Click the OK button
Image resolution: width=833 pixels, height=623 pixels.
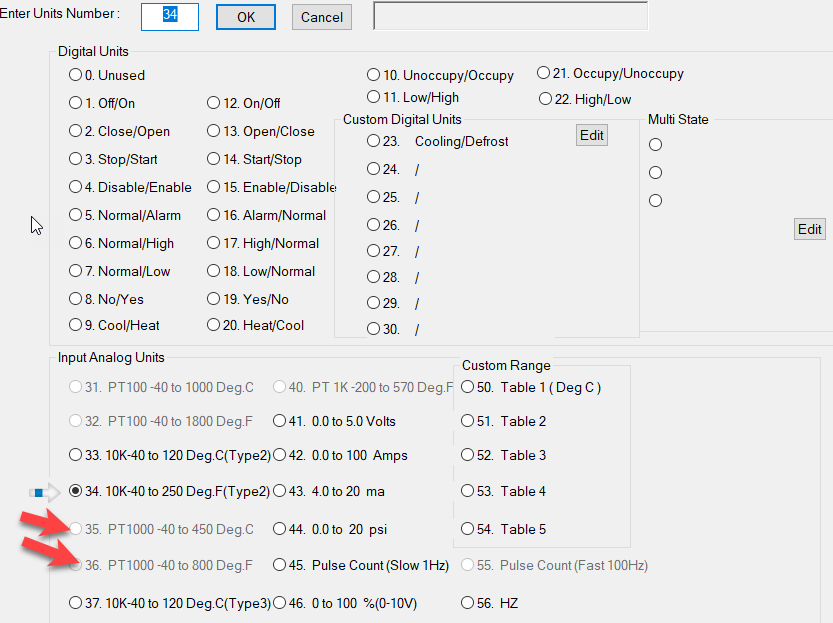point(246,17)
